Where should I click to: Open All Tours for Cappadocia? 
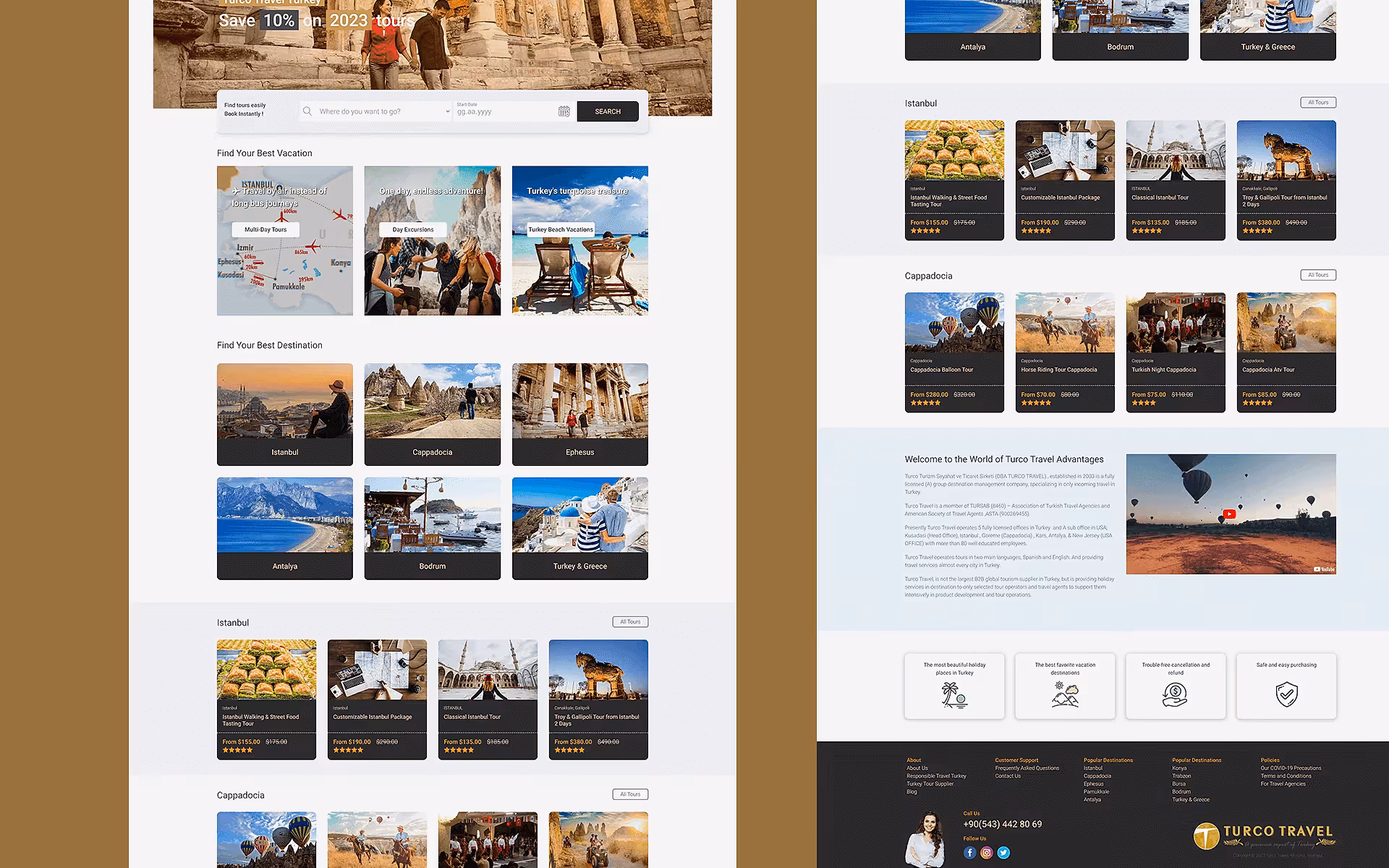(x=1318, y=275)
